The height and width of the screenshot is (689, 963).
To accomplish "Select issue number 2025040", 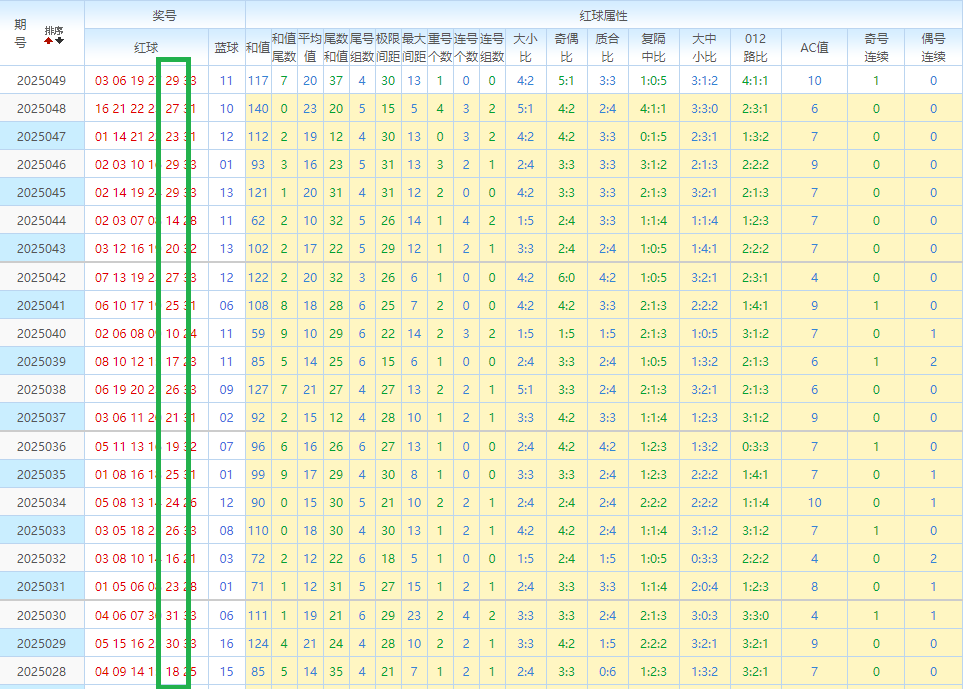I will tap(41, 333).
